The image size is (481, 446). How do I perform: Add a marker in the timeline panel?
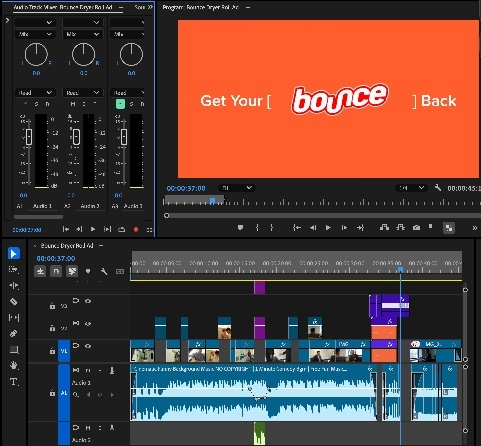(x=88, y=271)
